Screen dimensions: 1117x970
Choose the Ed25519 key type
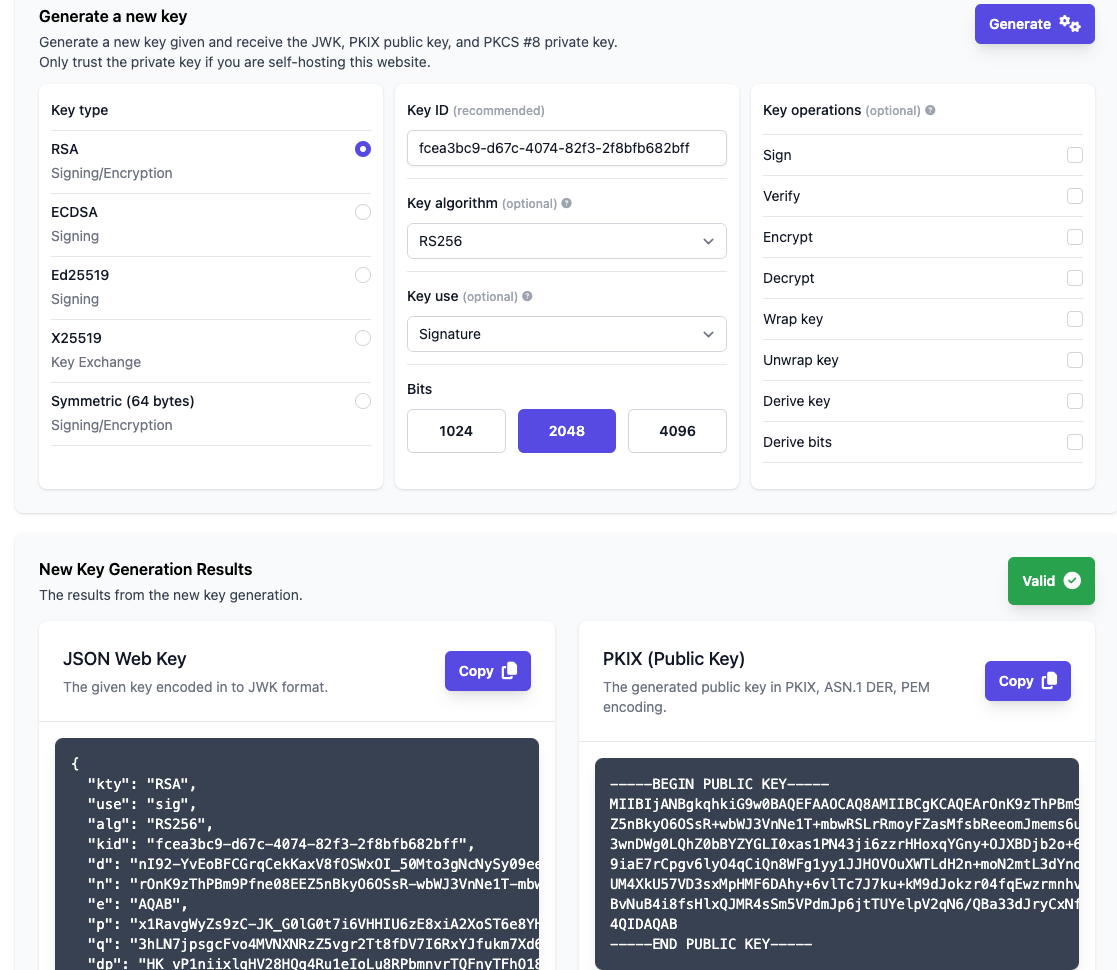point(363,275)
